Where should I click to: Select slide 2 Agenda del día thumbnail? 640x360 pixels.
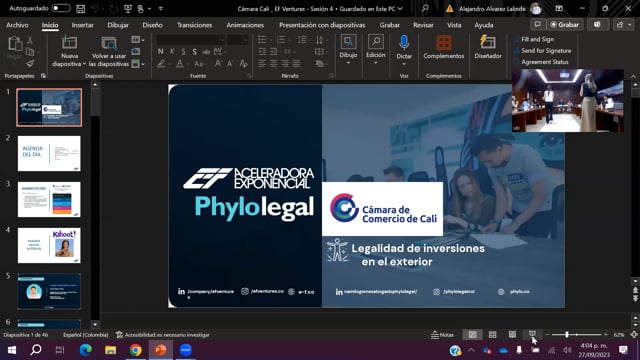coord(49,153)
